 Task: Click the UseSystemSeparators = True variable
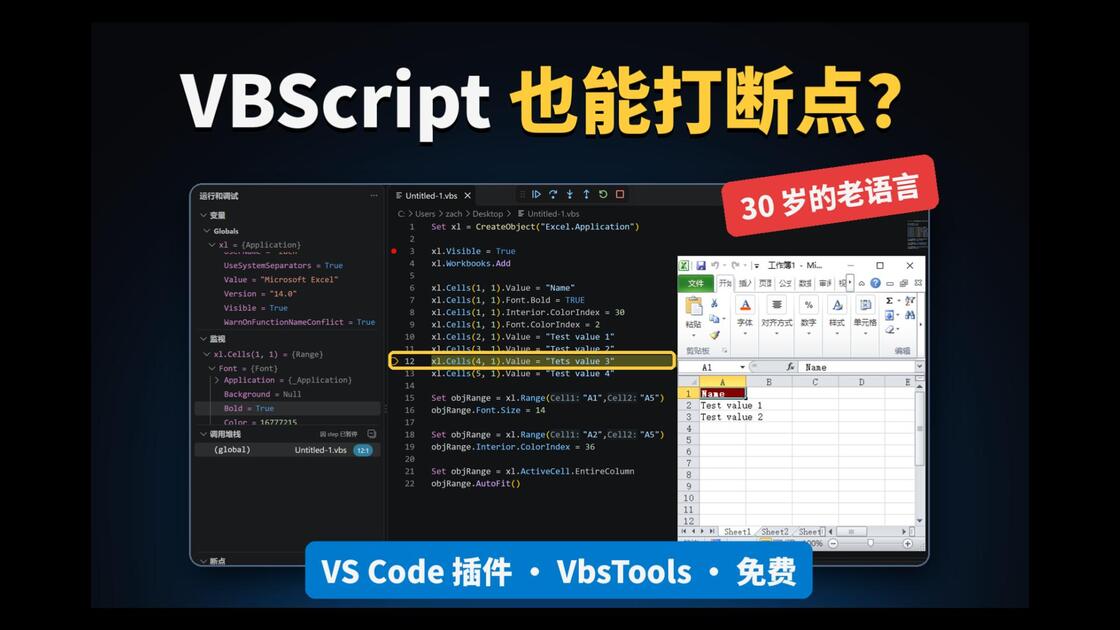pyautogui.click(x=283, y=266)
